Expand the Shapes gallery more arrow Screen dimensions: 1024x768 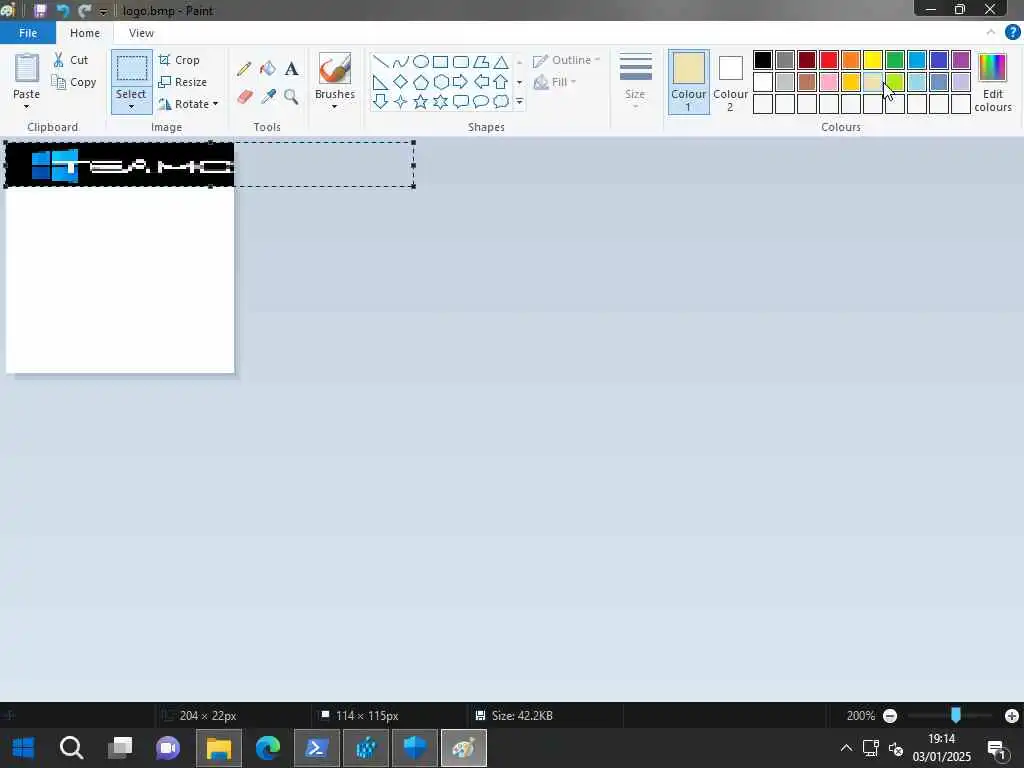(x=520, y=101)
